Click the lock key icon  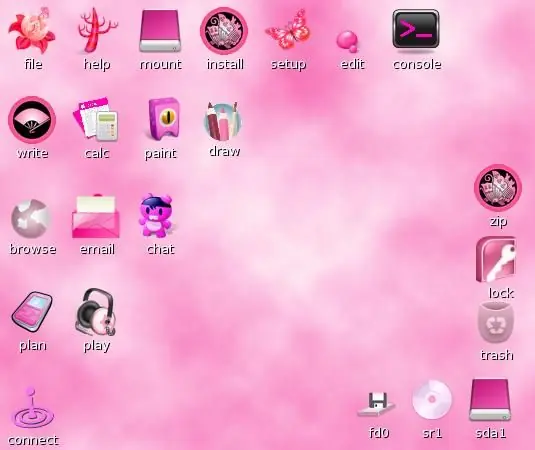pos(496,259)
